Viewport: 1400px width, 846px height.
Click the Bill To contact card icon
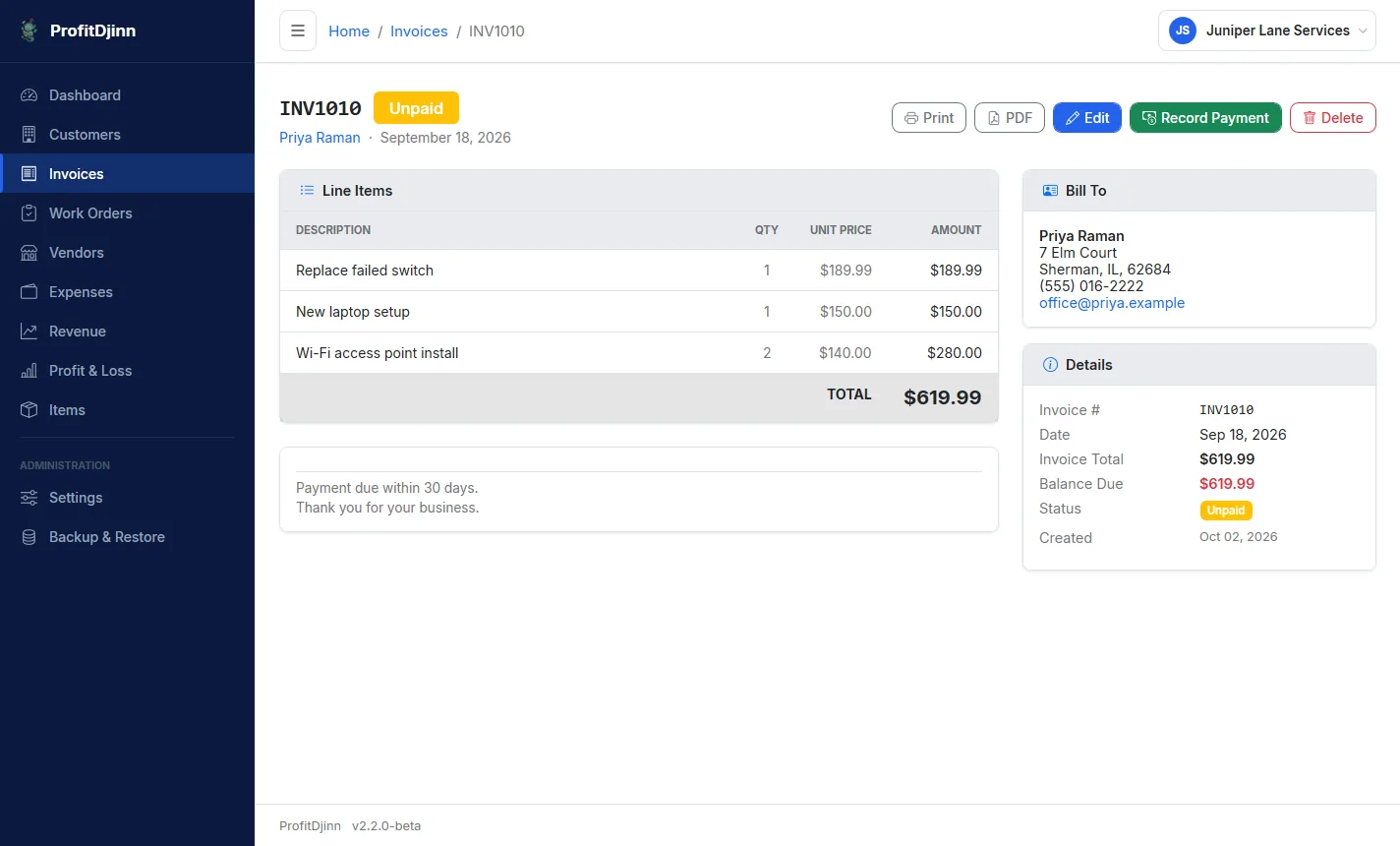(x=1050, y=191)
